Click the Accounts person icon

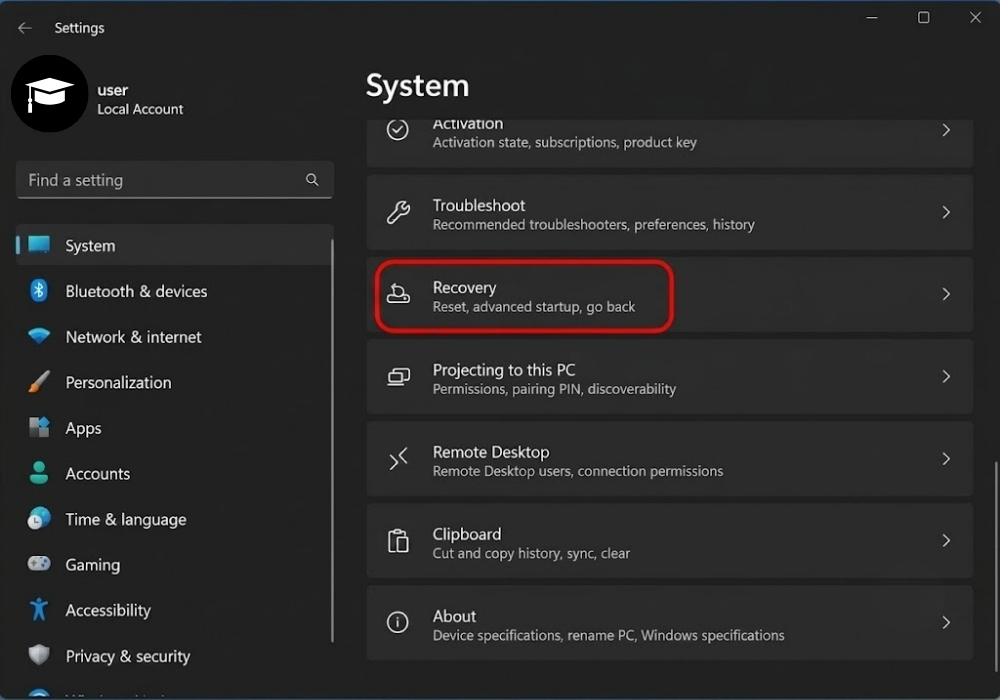tap(39, 473)
